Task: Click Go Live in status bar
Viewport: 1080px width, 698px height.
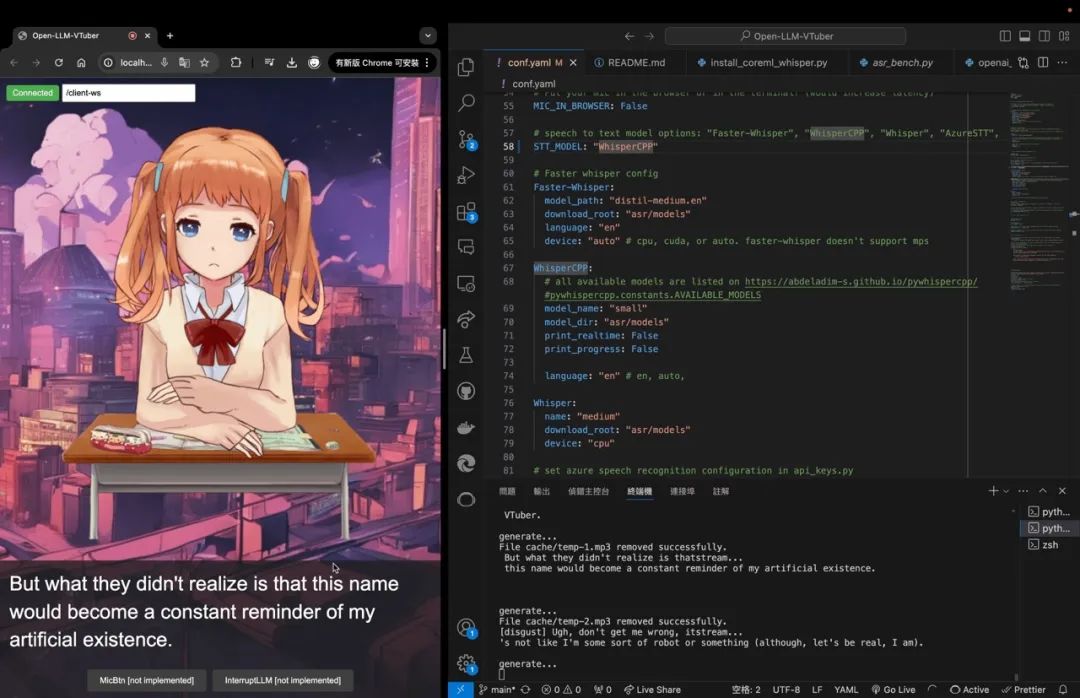Action: pyautogui.click(x=893, y=689)
